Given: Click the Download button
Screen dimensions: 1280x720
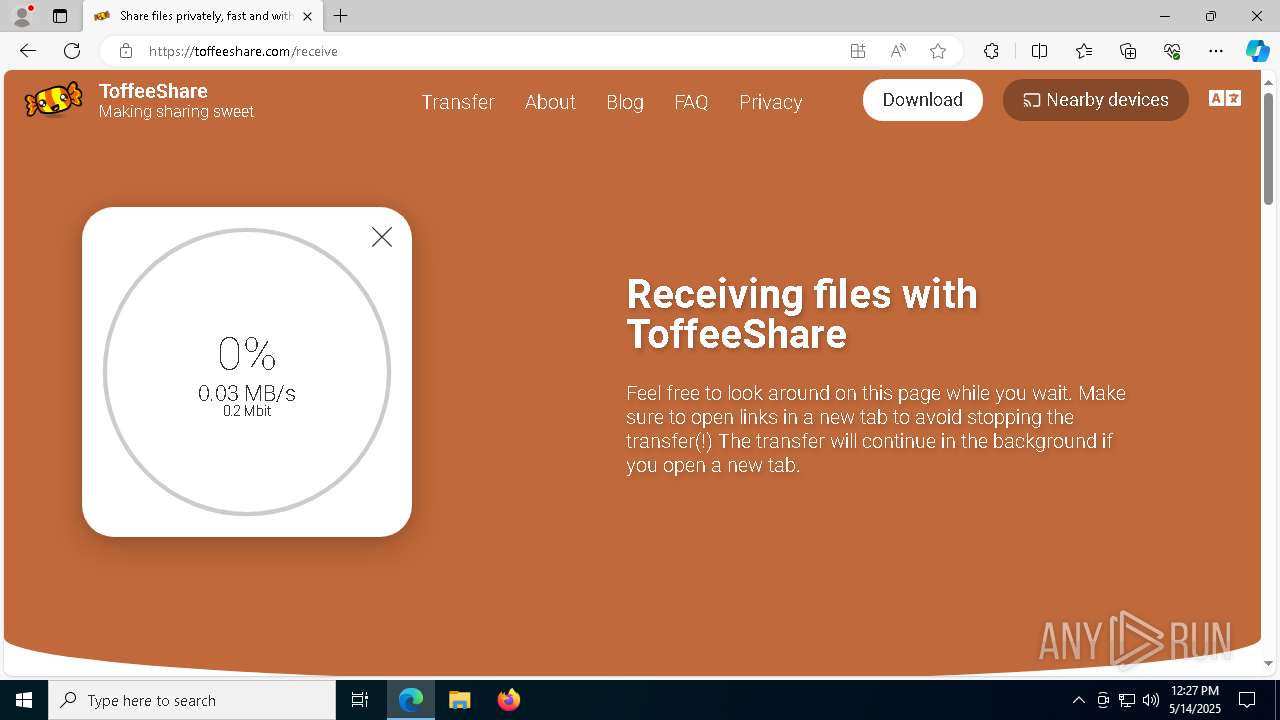Looking at the screenshot, I should click(x=923, y=100).
